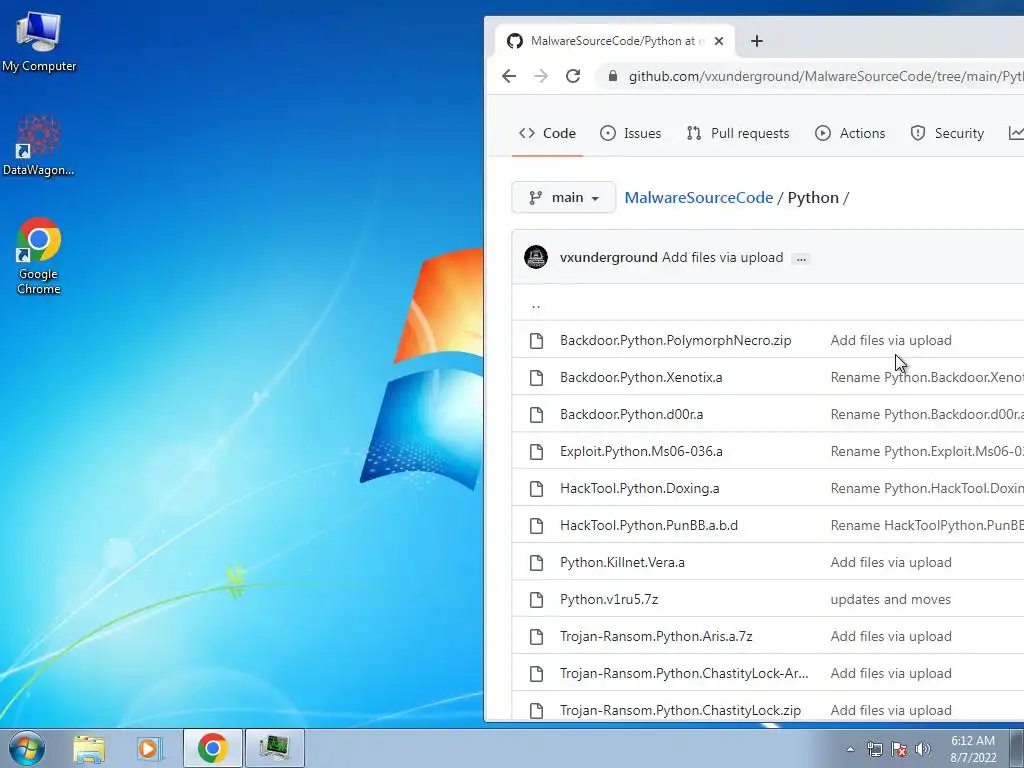Click the browser Back arrow
This screenshot has height=768, width=1024.
click(x=509, y=76)
